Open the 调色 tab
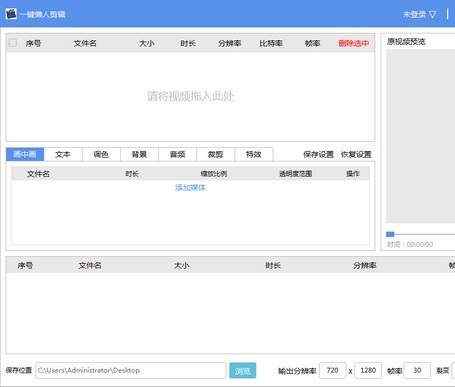The width and height of the screenshot is (455, 387). [x=101, y=154]
